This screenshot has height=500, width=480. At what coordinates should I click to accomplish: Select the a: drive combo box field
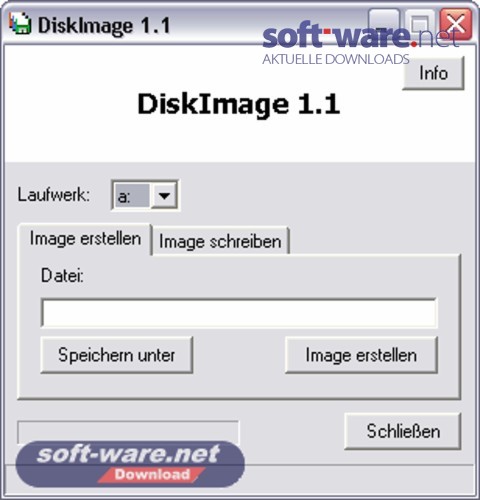pyautogui.click(x=145, y=195)
